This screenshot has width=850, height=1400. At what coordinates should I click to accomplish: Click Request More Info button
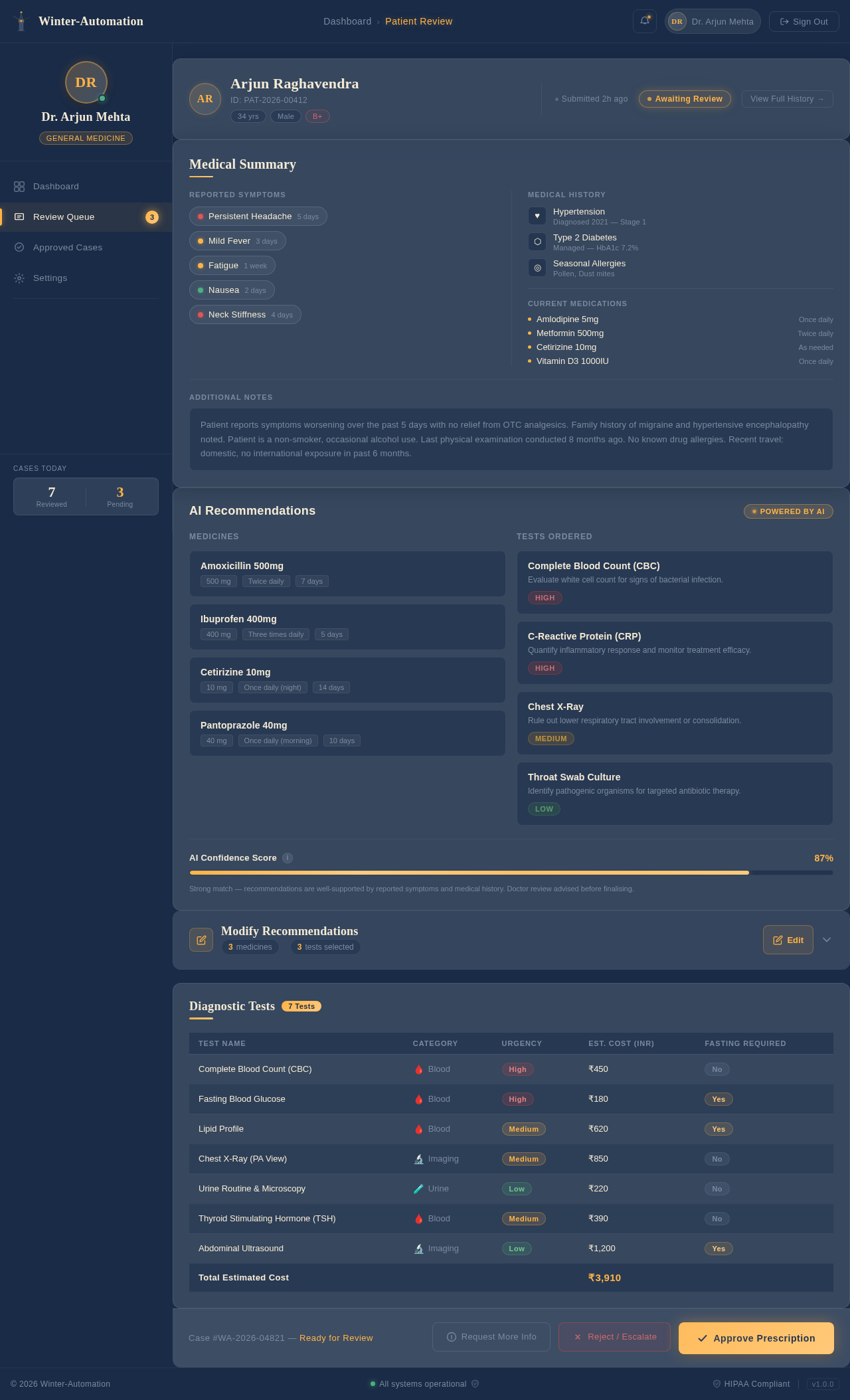pyautogui.click(x=491, y=1337)
